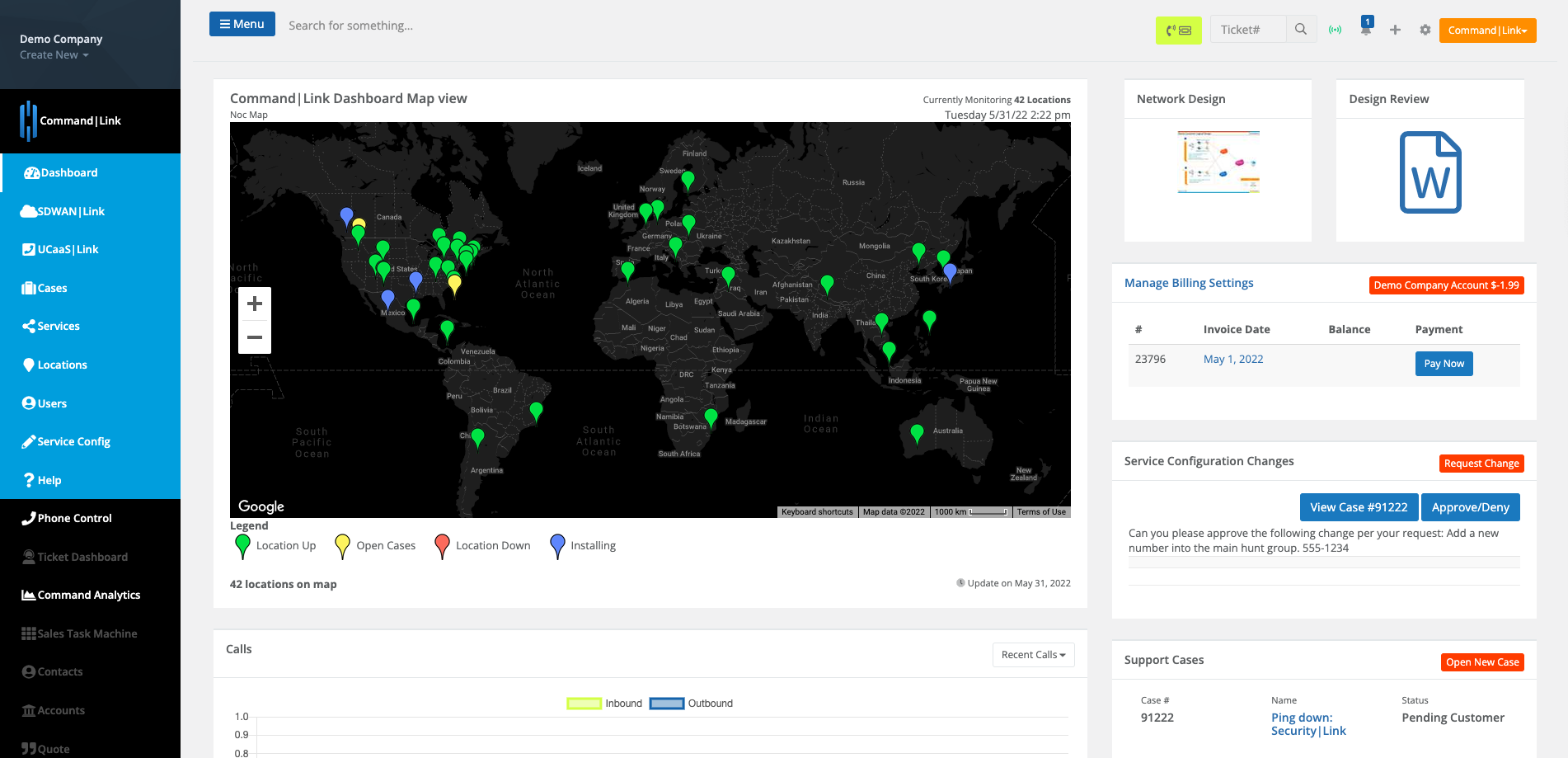Image resolution: width=1568 pixels, height=758 pixels.
Task: Open Help in the sidebar
Action: click(91, 480)
